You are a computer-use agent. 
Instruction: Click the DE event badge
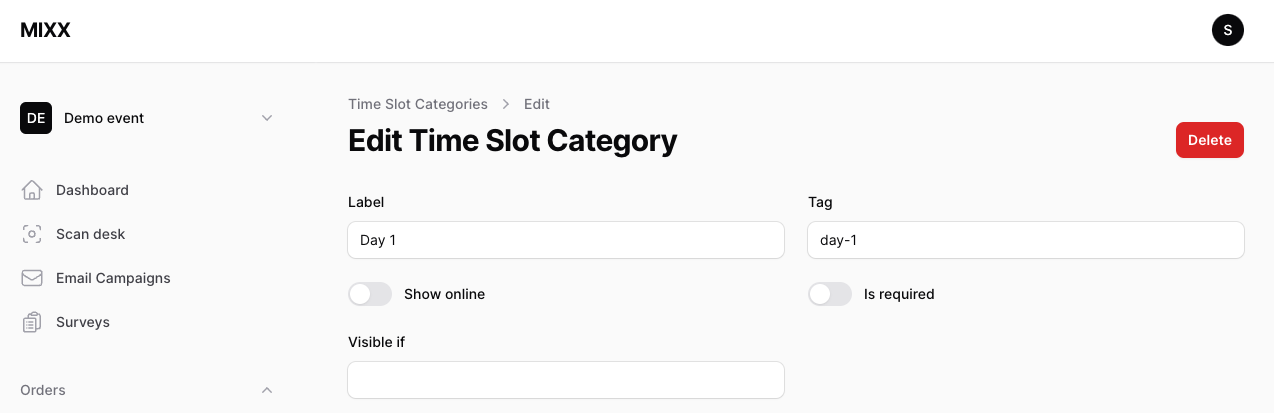(x=36, y=118)
